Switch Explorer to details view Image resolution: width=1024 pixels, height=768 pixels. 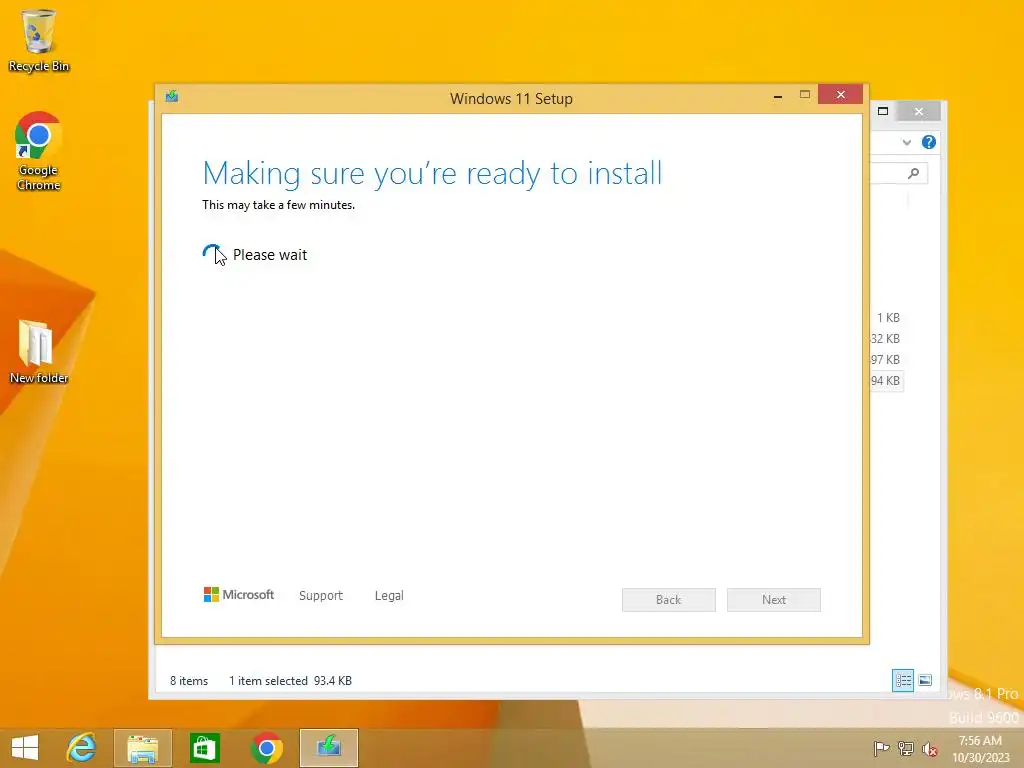(903, 680)
